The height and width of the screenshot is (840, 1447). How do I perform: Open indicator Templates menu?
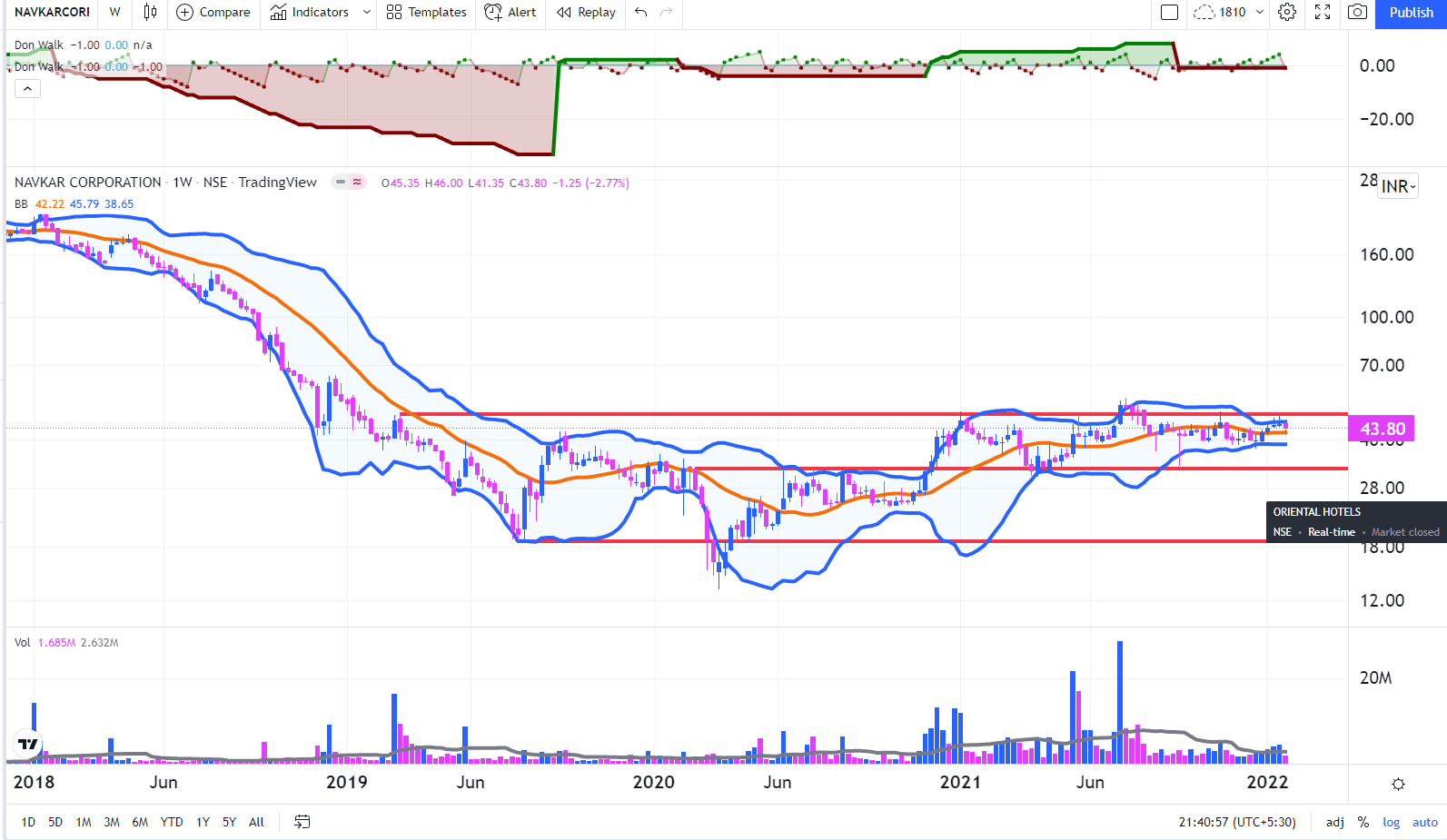(426, 13)
